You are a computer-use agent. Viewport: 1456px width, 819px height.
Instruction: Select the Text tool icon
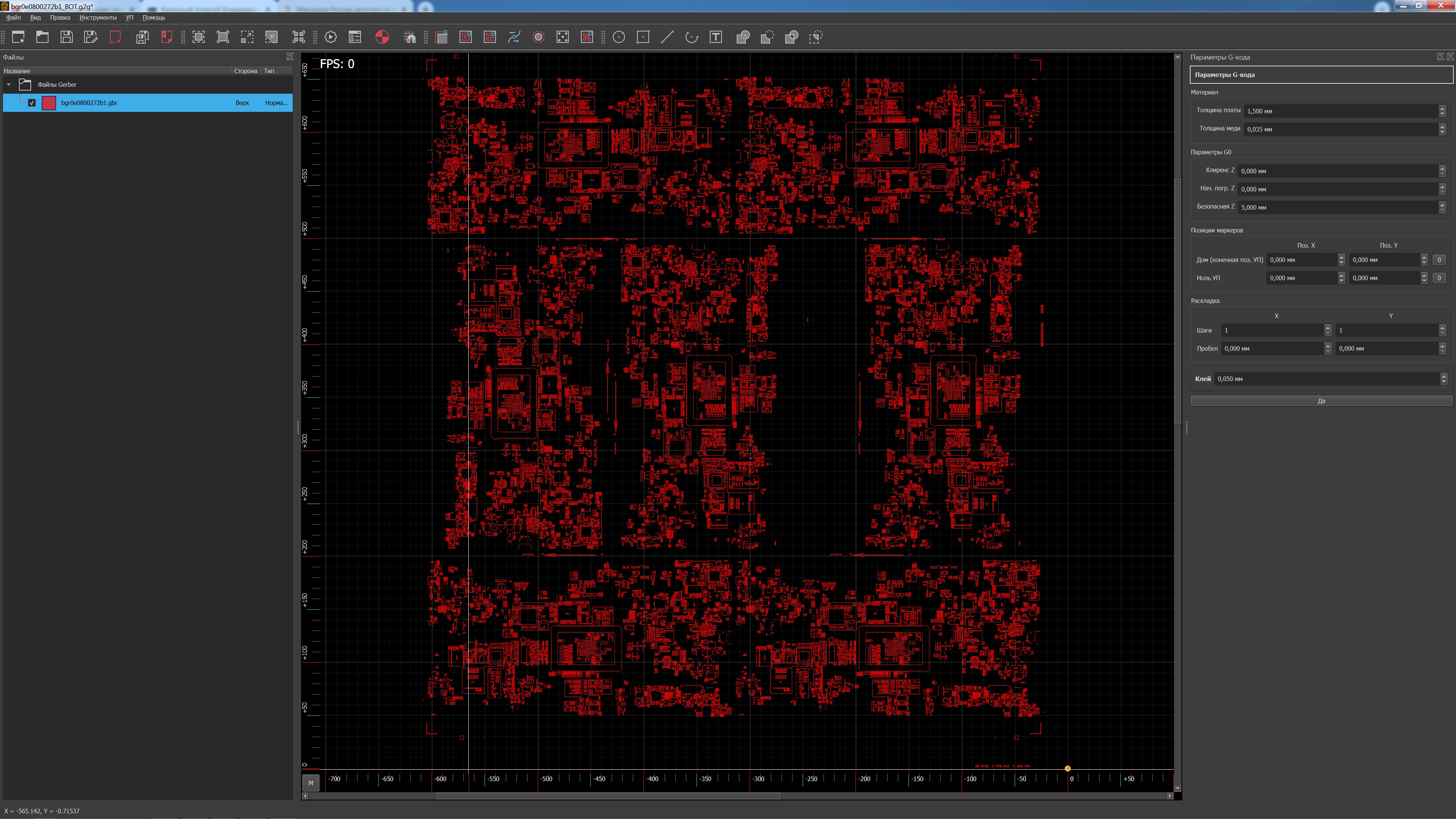(715, 37)
